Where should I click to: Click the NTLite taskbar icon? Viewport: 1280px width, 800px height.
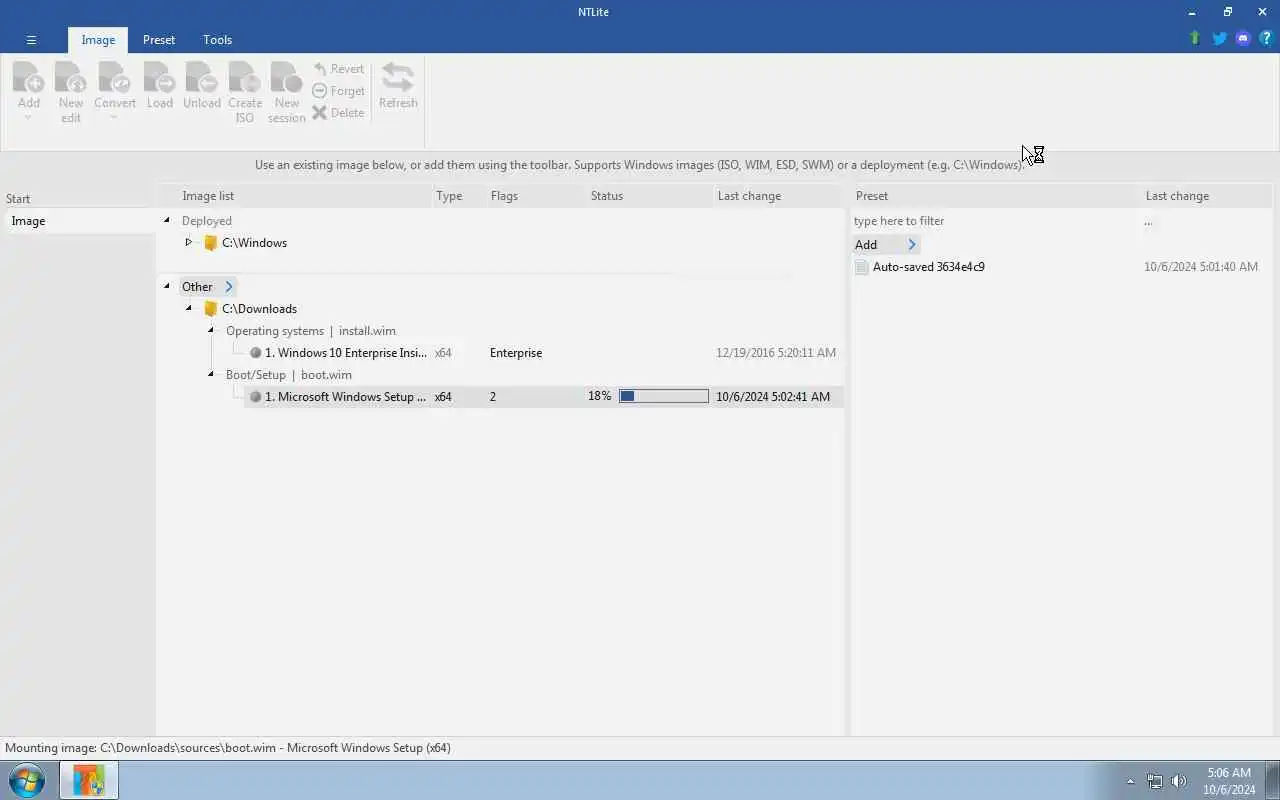89,780
